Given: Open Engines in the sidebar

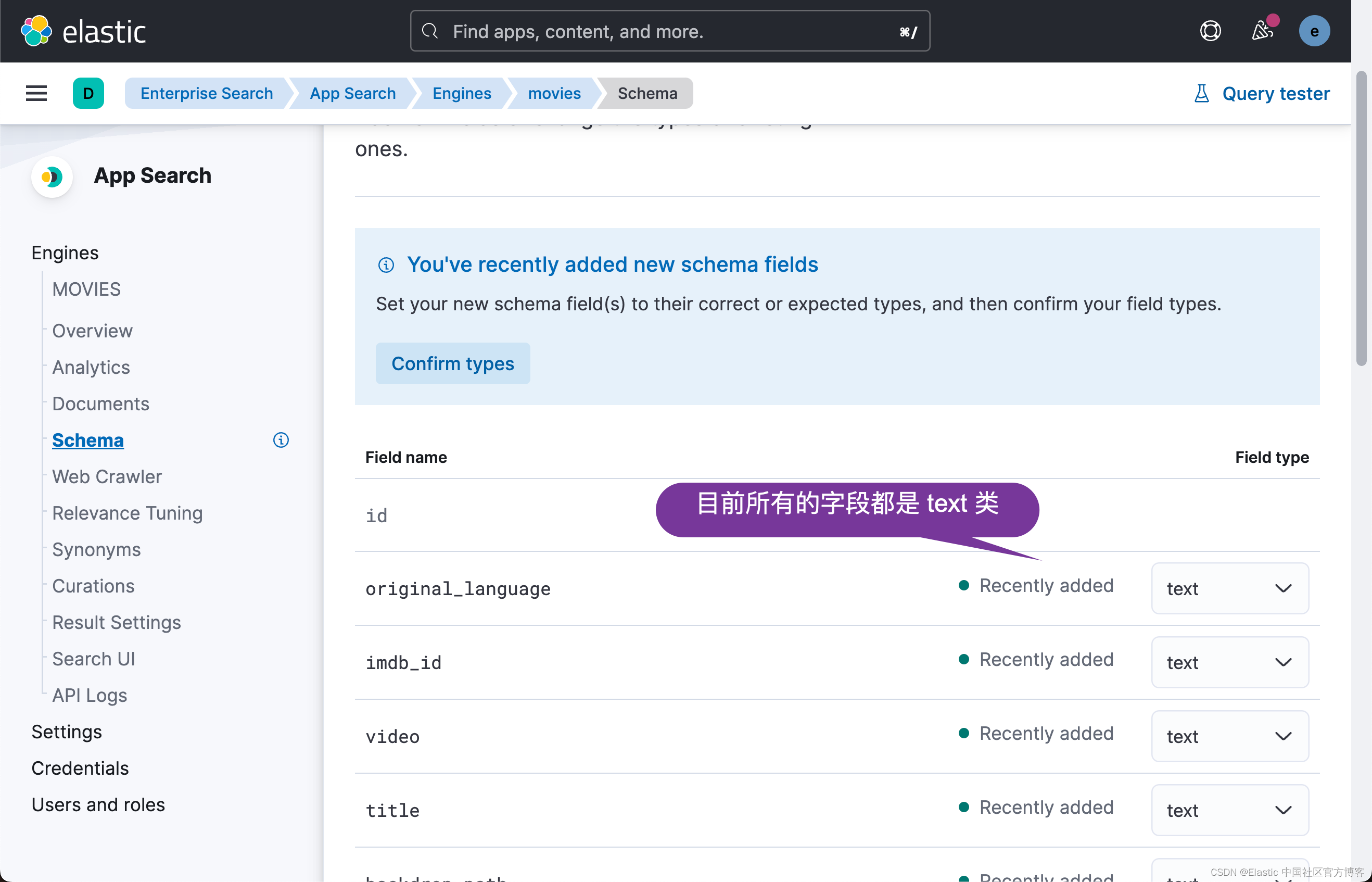Looking at the screenshot, I should click(65, 253).
